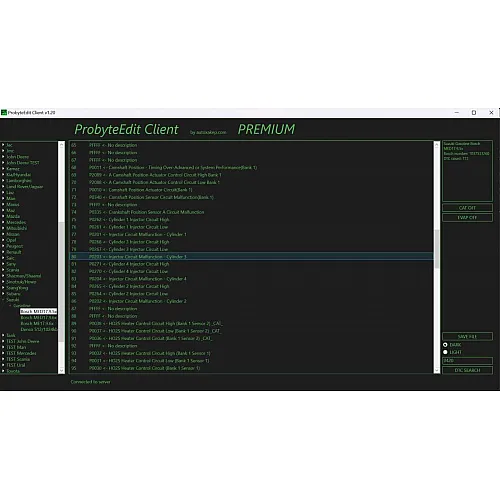Expand the Land Rover/Jaguar node arrow
The height and width of the screenshot is (500, 500).
(x=3, y=187)
